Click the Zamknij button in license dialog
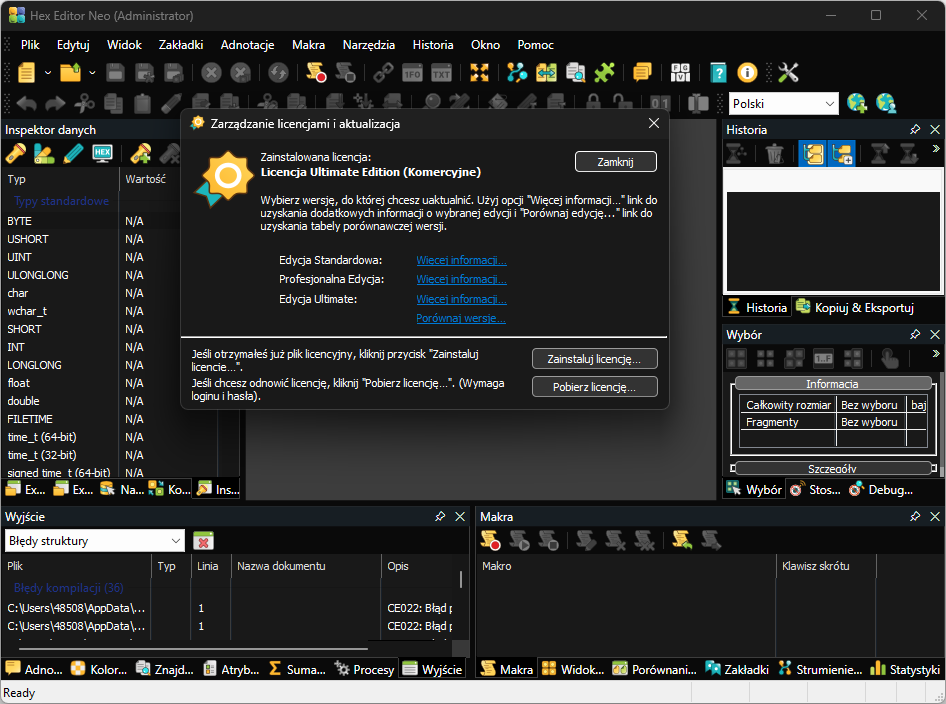Image resolution: width=946 pixels, height=704 pixels. [x=615, y=162]
